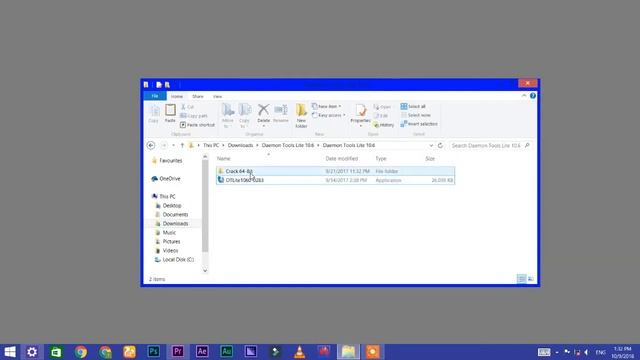The image size is (640, 360).
Task: Click the navigation pane scroll up arrow
Action: coord(205,157)
